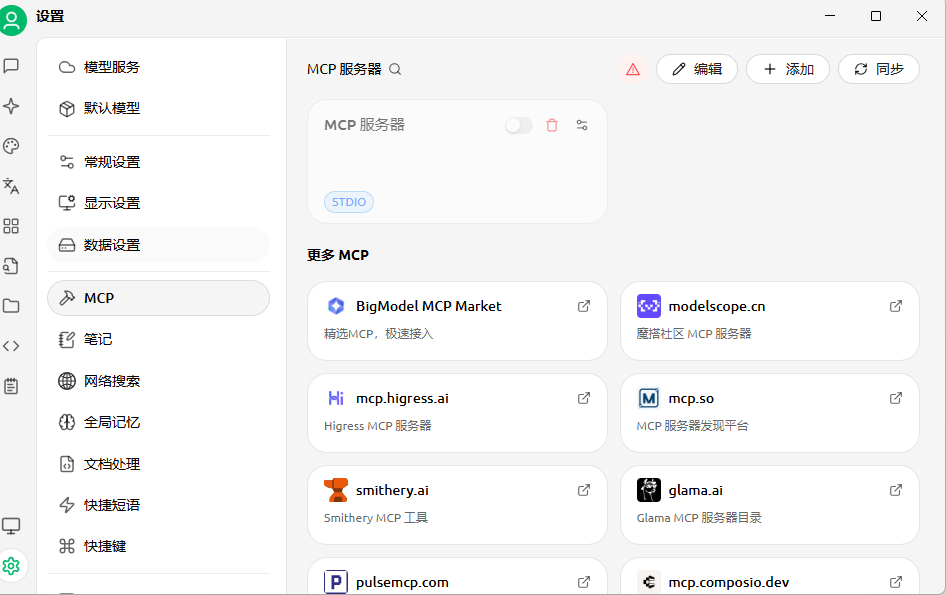Viewport: 946px width, 595px height.
Task: Open the modelscope.cn card
Action: pos(770,321)
